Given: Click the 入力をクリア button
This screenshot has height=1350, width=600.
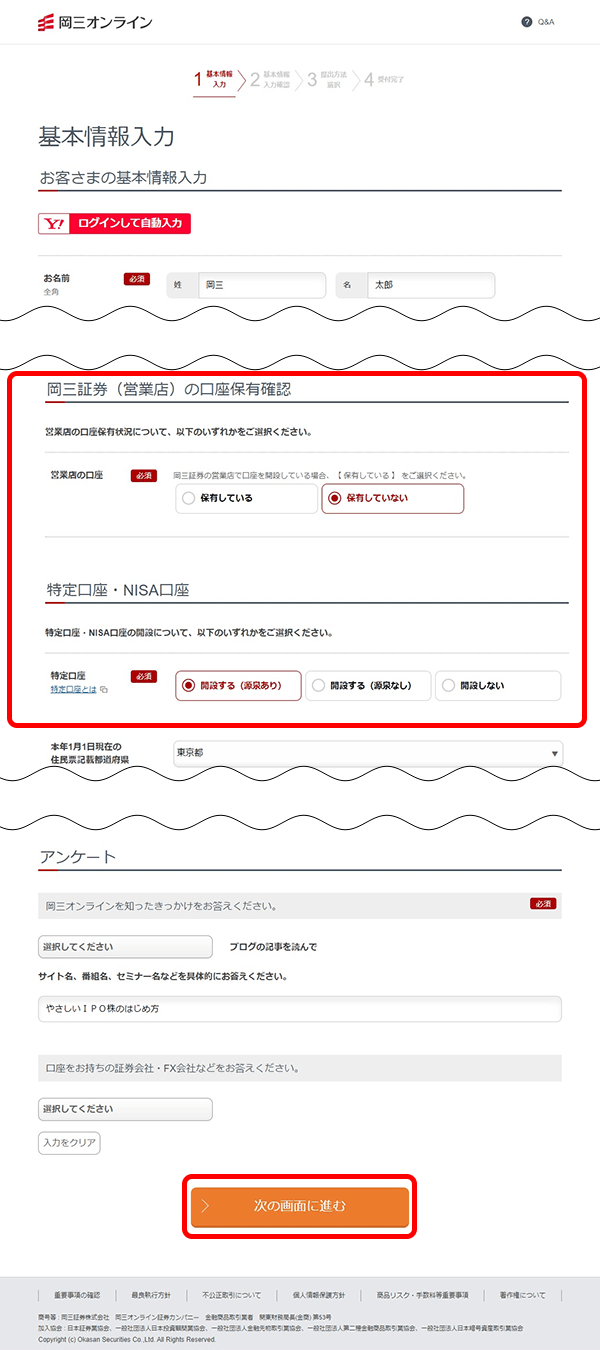Looking at the screenshot, I should tap(69, 1143).
